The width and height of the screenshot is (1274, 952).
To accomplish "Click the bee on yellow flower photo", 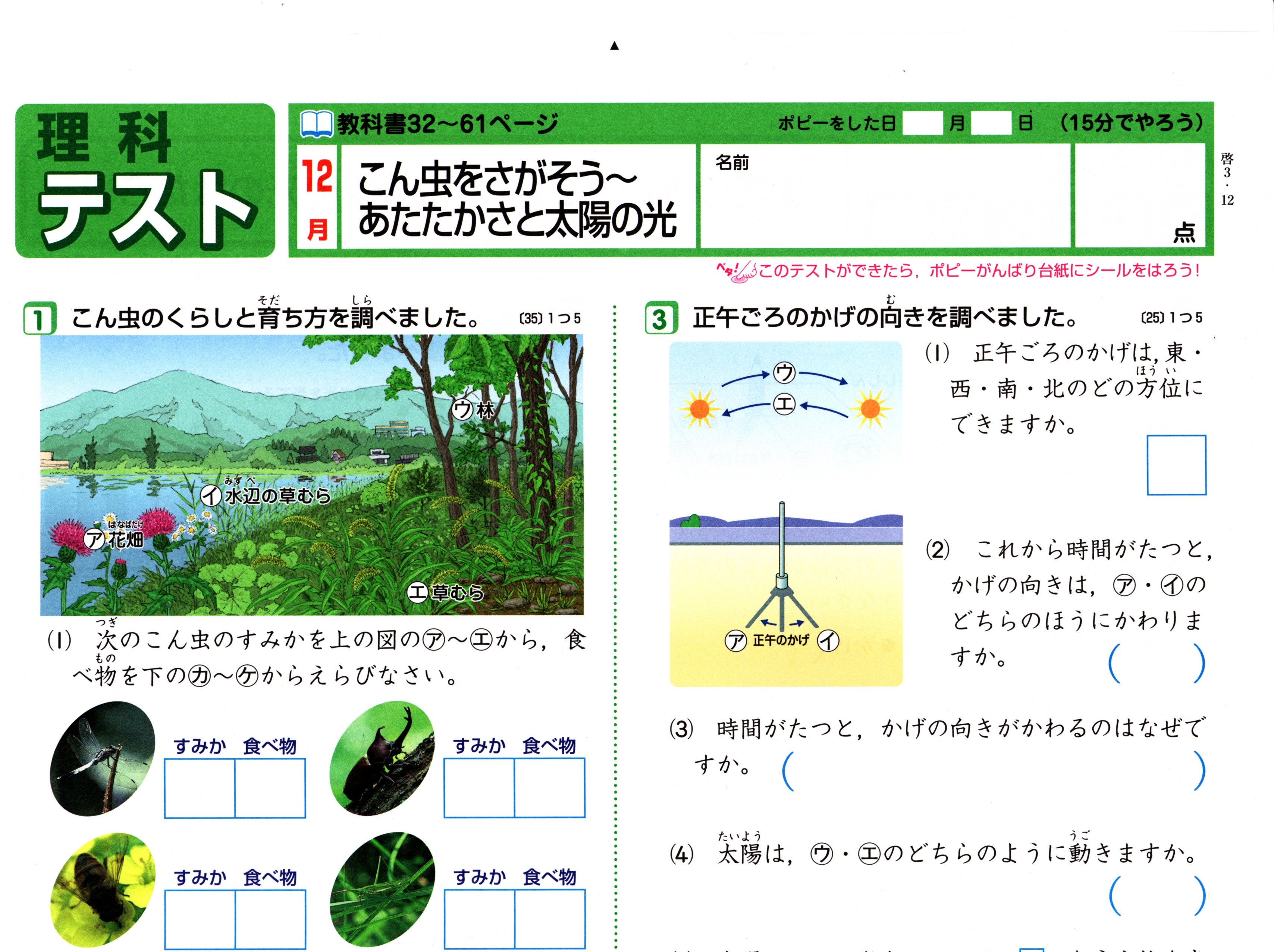I will (103, 890).
